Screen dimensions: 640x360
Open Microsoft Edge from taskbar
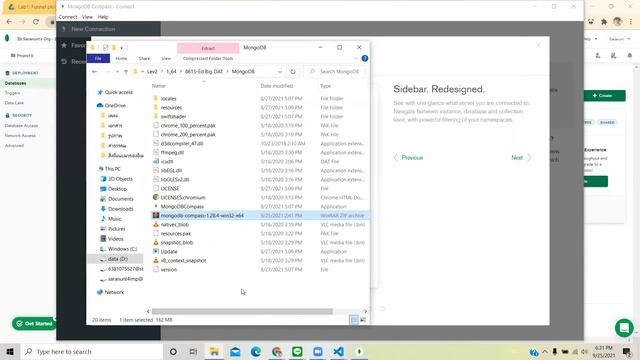(x=256, y=351)
